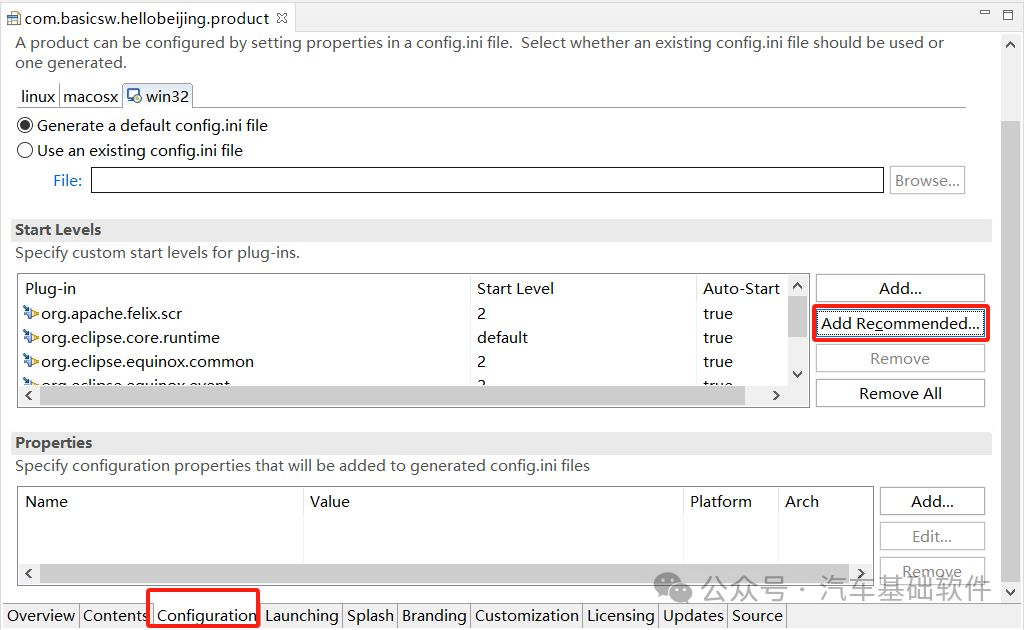Switch to the linux tab
Viewport: 1024px width, 630px height.
pos(37,96)
